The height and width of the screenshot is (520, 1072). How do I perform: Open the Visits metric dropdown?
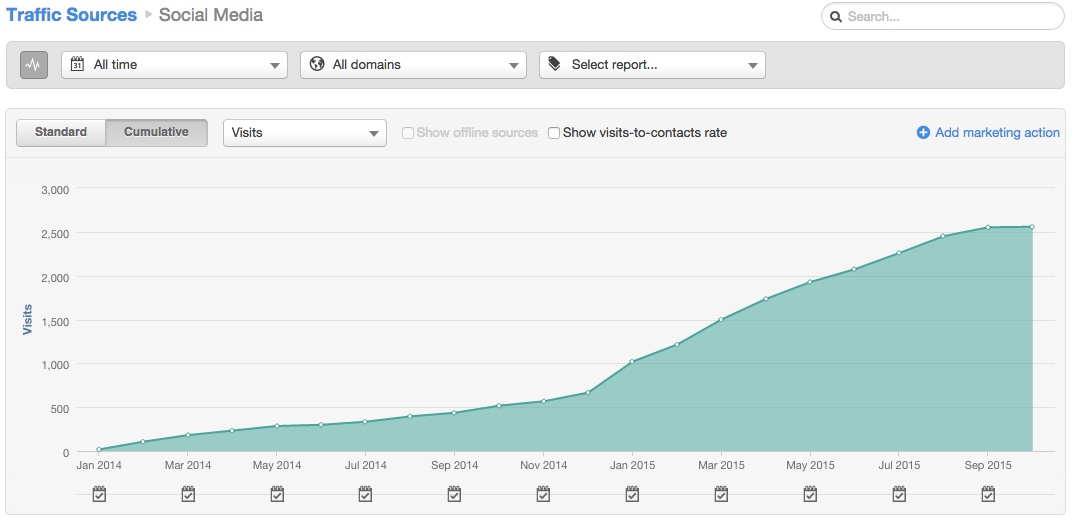[304, 133]
